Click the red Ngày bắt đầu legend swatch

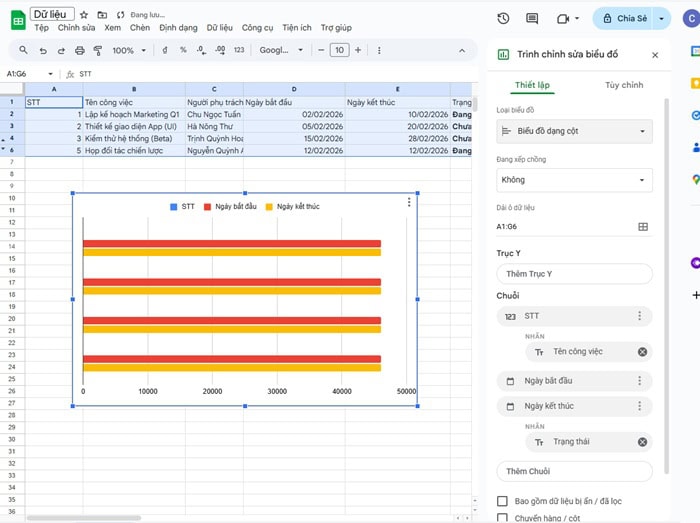coord(207,206)
